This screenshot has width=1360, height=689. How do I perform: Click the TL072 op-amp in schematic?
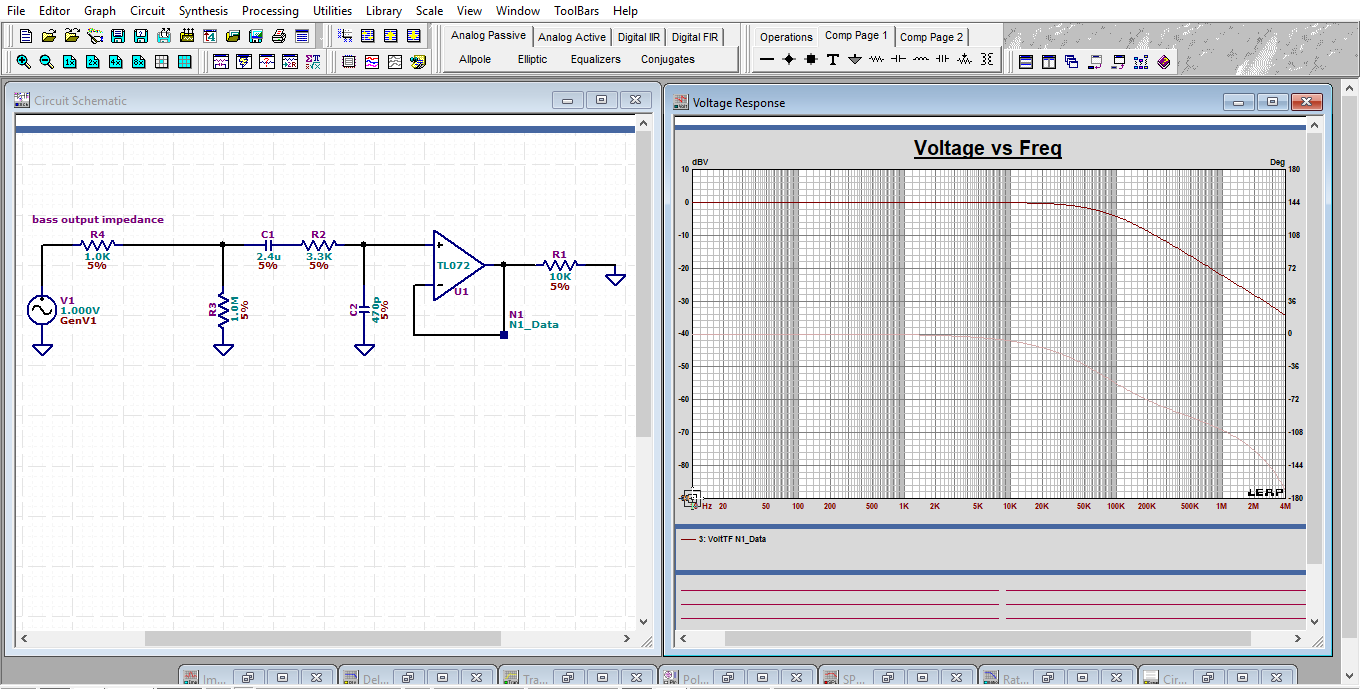[x=456, y=266]
